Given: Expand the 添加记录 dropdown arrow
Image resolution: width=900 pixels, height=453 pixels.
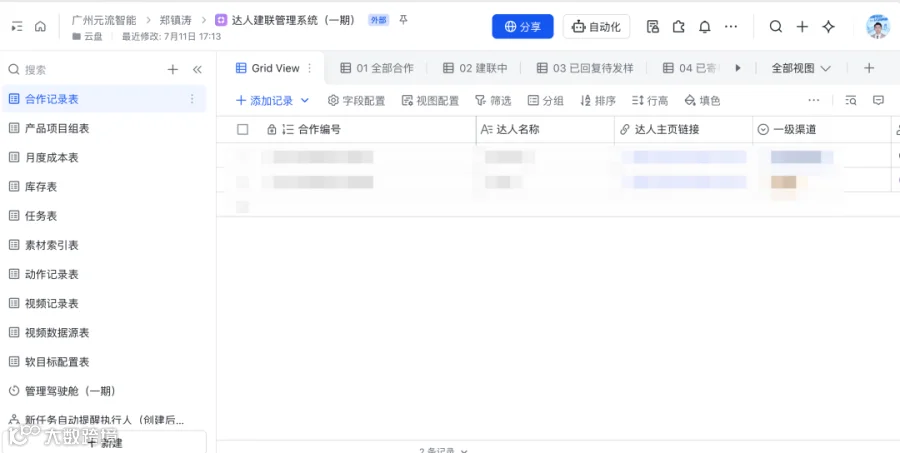Looking at the screenshot, I should (x=305, y=100).
